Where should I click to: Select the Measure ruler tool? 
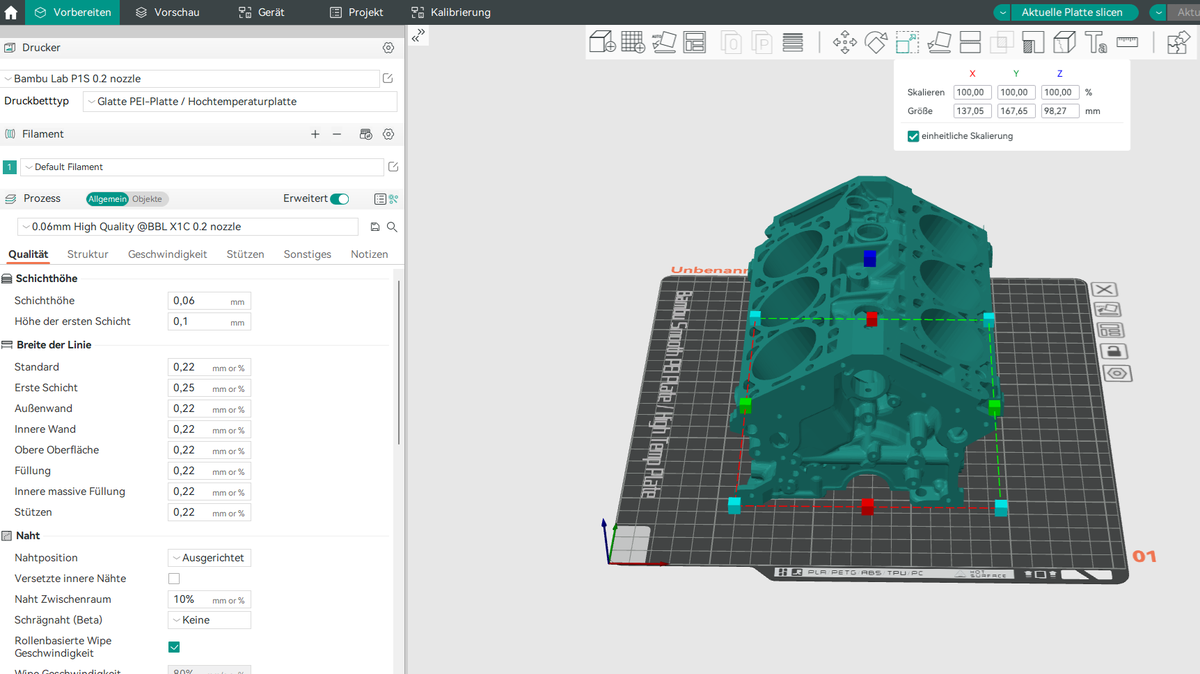click(1128, 42)
